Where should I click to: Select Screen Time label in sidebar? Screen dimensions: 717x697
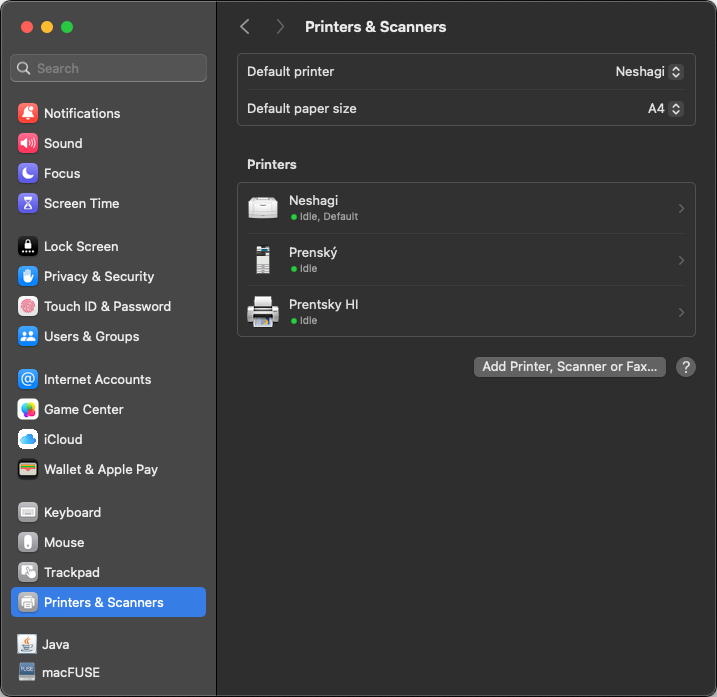[x=81, y=204]
